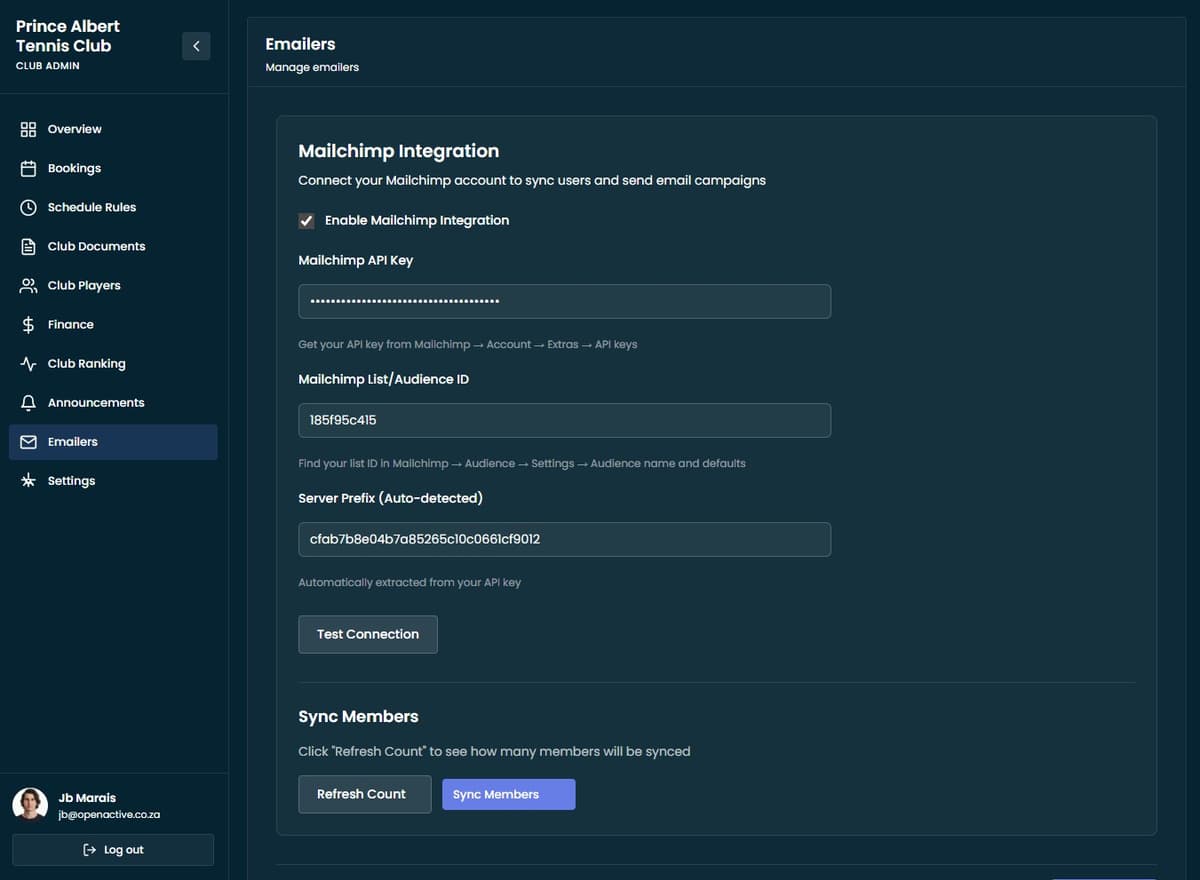
Task: Click the Emailers envelope icon
Action: (x=29, y=441)
